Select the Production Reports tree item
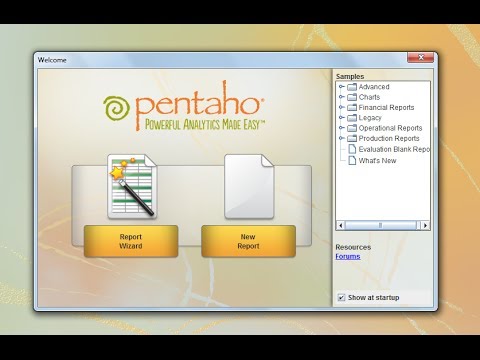Image resolution: width=480 pixels, height=360 pixels. pyautogui.click(x=389, y=139)
